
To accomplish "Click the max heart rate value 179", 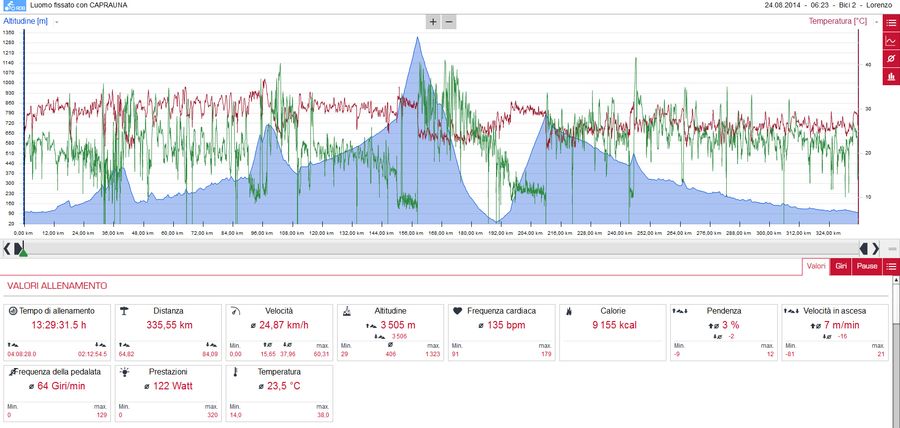I will 546,354.
